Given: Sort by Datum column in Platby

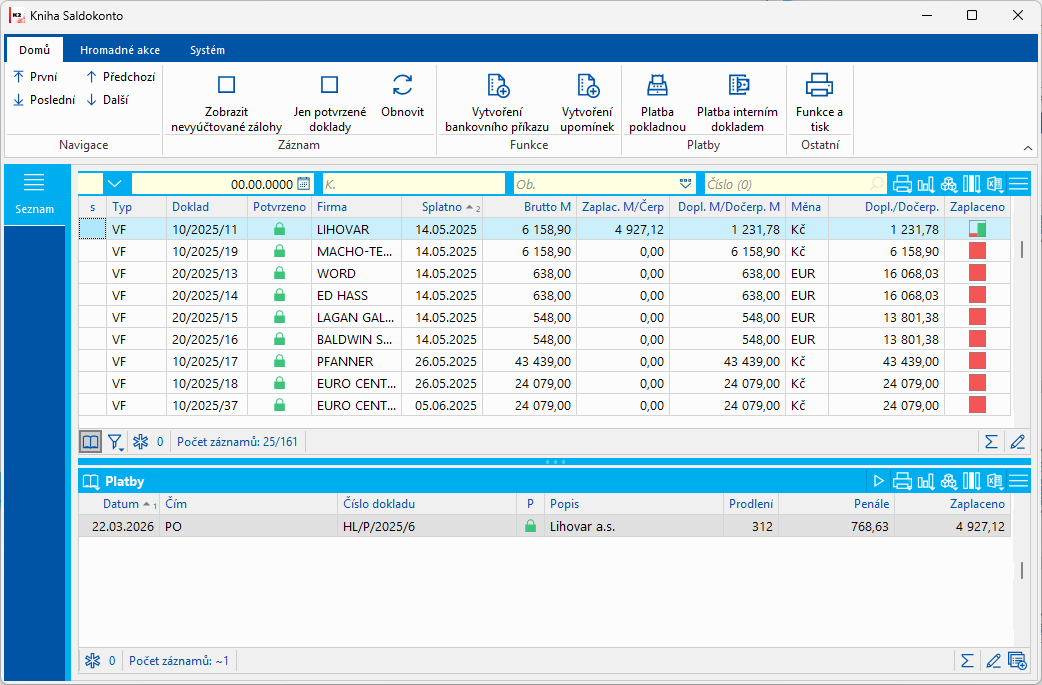Looking at the screenshot, I should [x=120, y=504].
